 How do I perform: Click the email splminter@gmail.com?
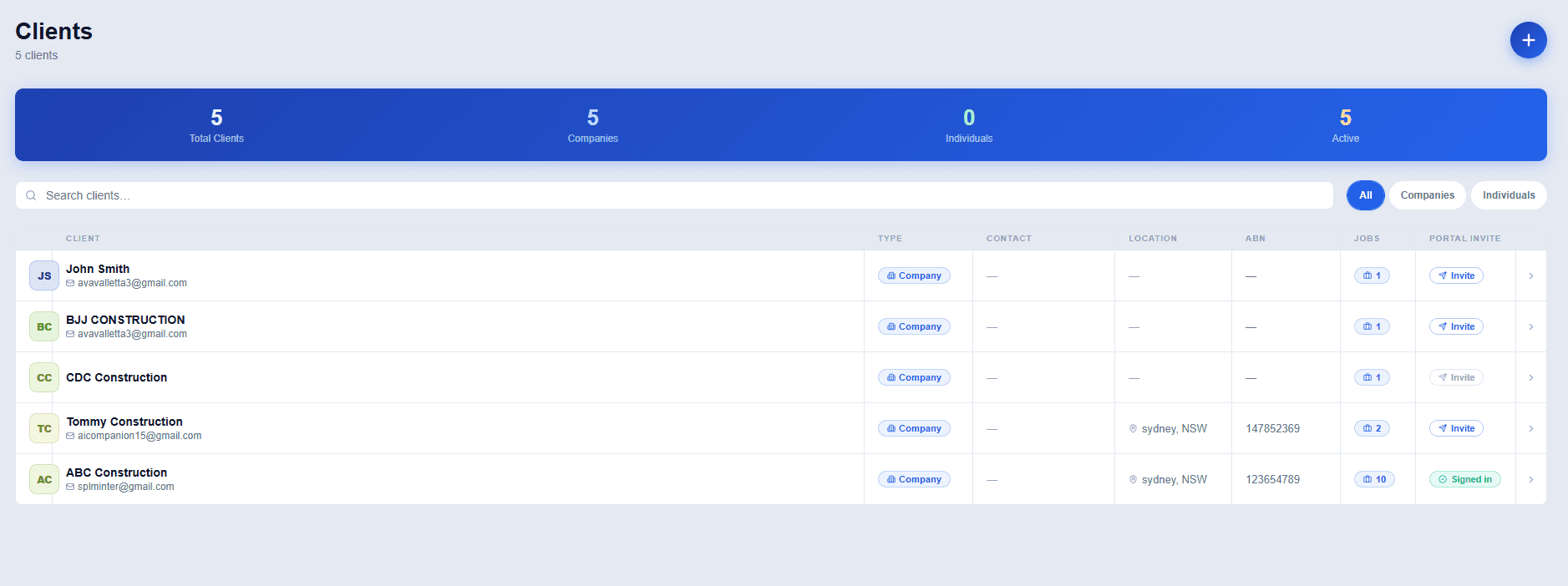tap(126, 487)
